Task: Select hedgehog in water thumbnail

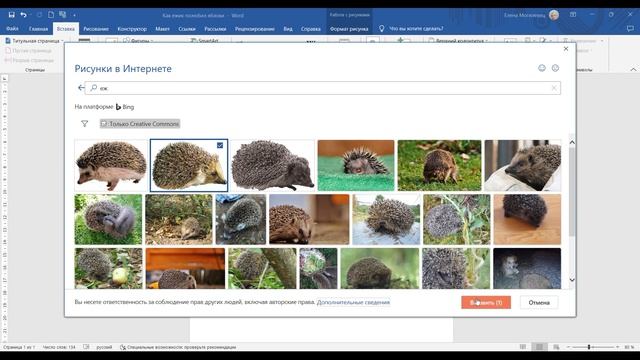Action: tap(386, 219)
